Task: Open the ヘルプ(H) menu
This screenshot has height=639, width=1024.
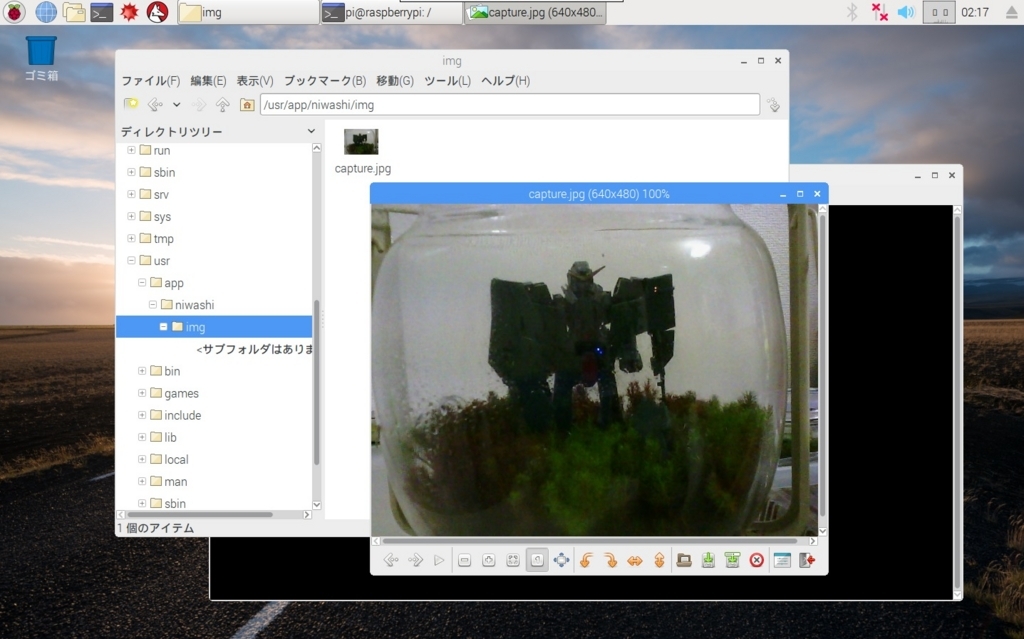Action: point(505,81)
